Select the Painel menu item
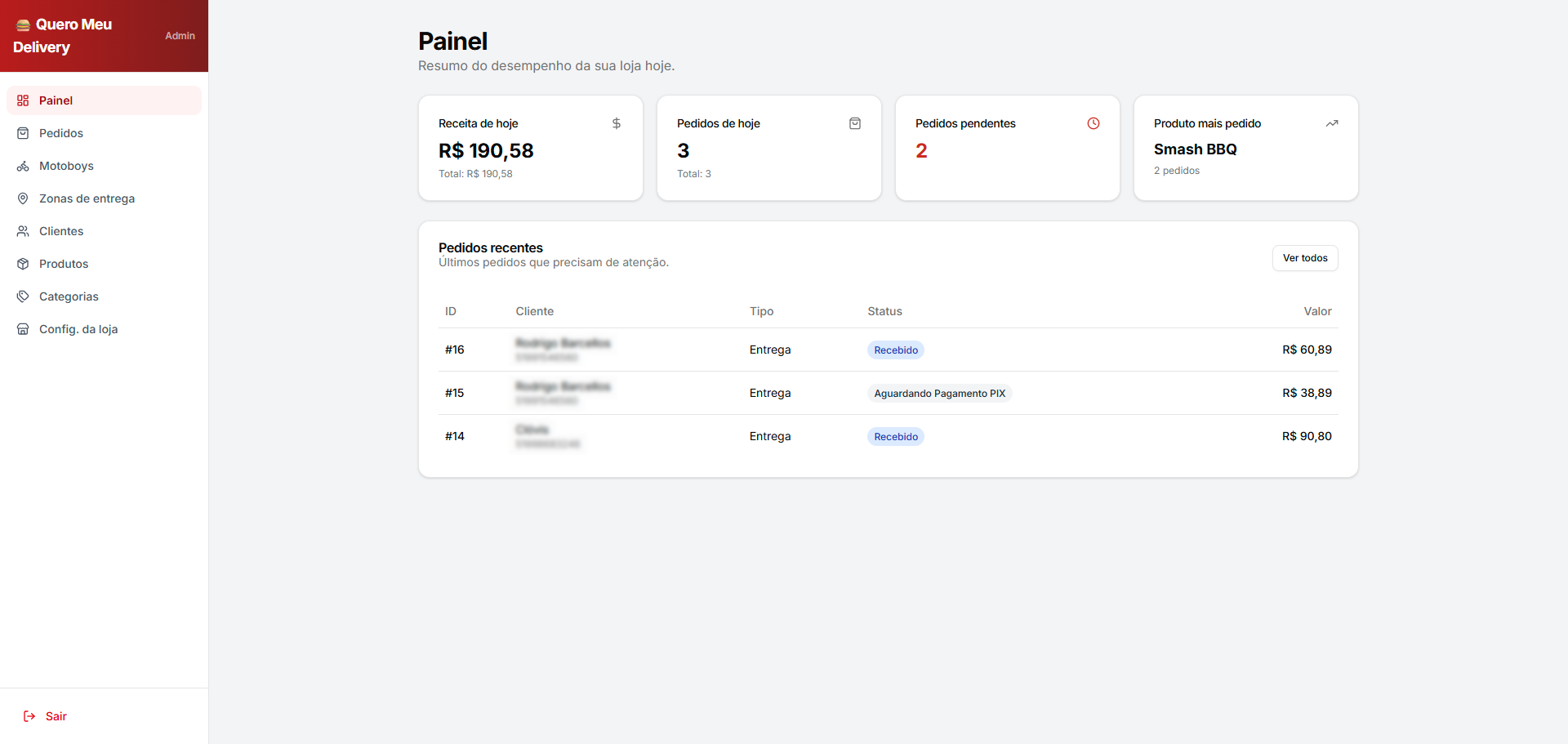This screenshot has width=1568, height=744. [56, 100]
